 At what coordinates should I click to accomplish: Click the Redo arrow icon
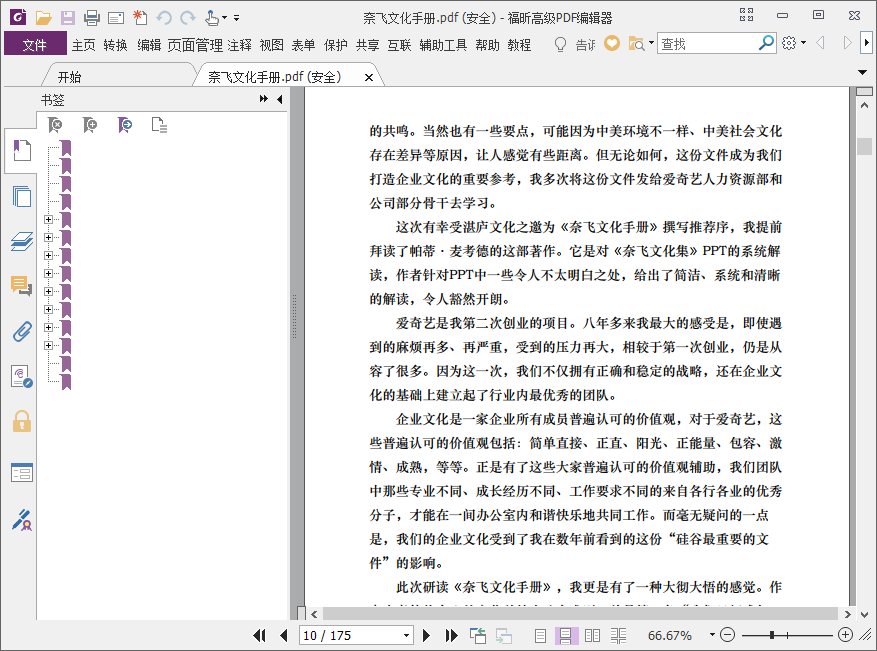[x=188, y=18]
